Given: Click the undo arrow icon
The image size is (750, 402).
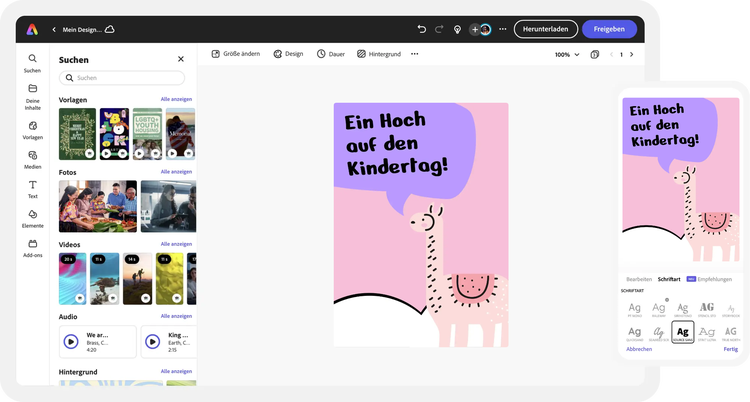Looking at the screenshot, I should [x=421, y=29].
